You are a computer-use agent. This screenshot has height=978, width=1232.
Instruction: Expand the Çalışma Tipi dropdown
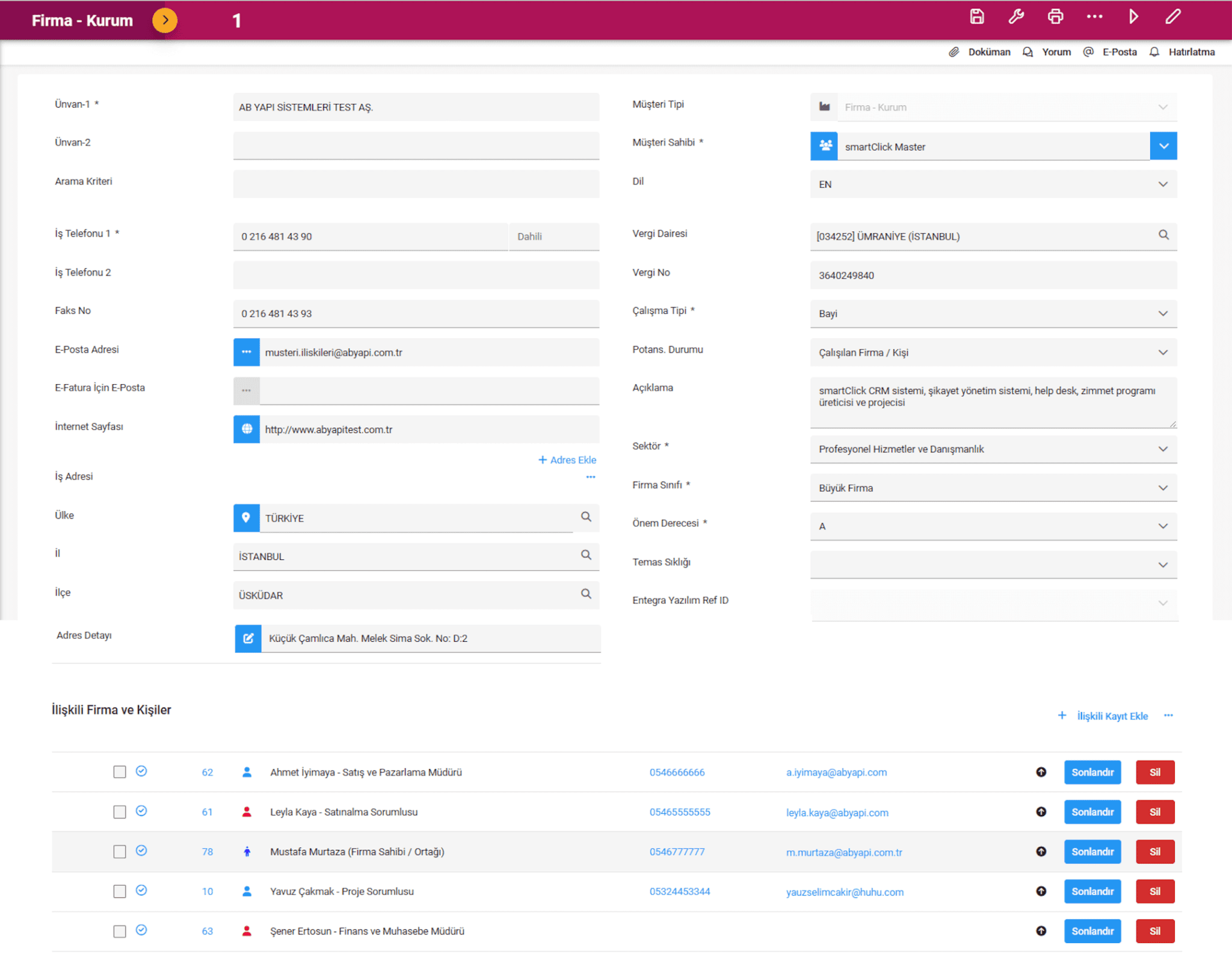click(x=1162, y=313)
